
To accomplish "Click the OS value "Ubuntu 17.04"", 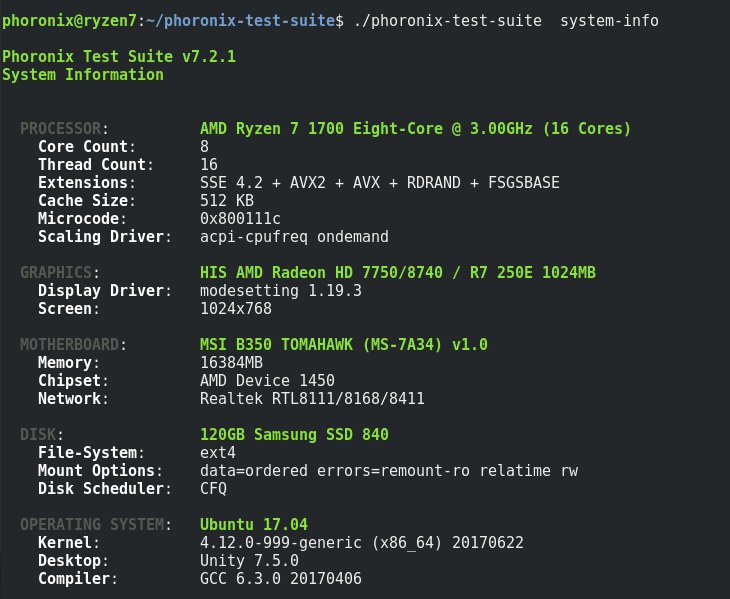I will [x=254, y=525].
